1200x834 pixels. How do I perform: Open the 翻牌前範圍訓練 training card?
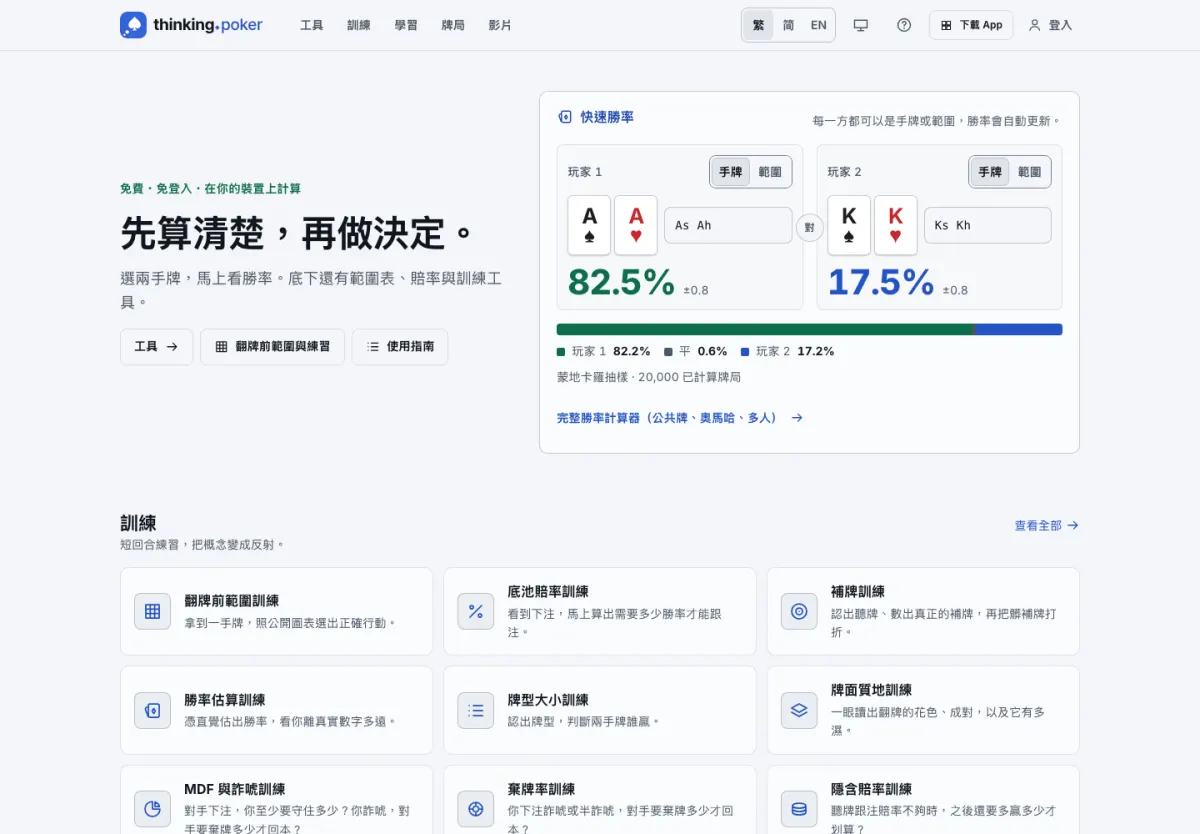tap(276, 611)
